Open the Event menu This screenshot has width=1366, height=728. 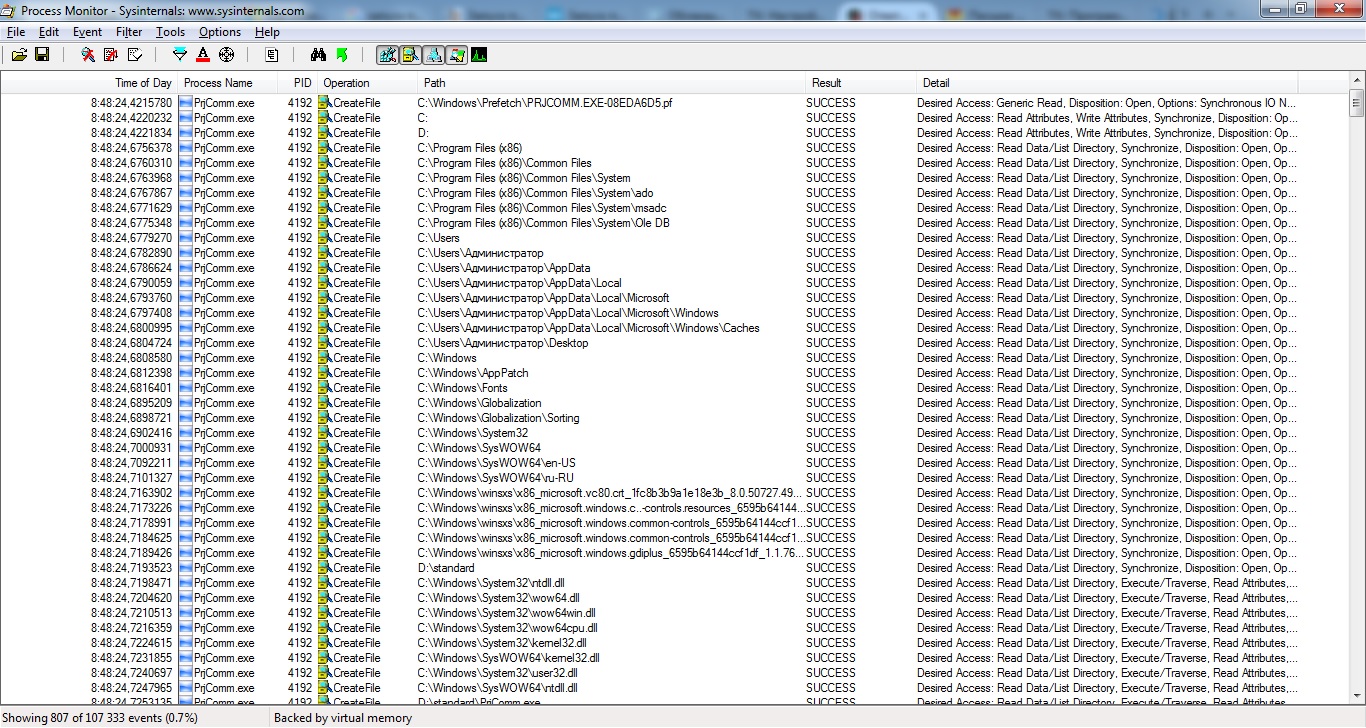(88, 32)
